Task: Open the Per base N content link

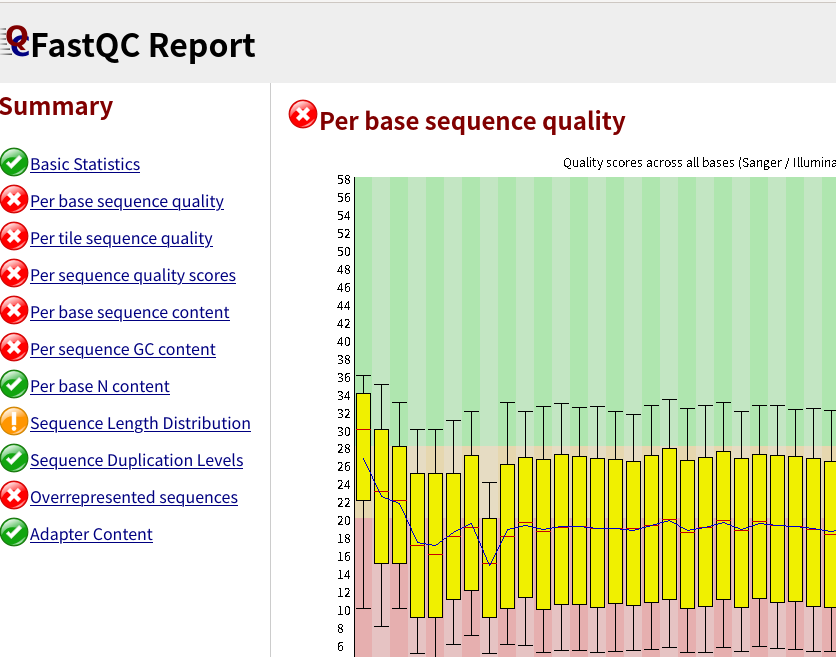Action: pos(100,386)
